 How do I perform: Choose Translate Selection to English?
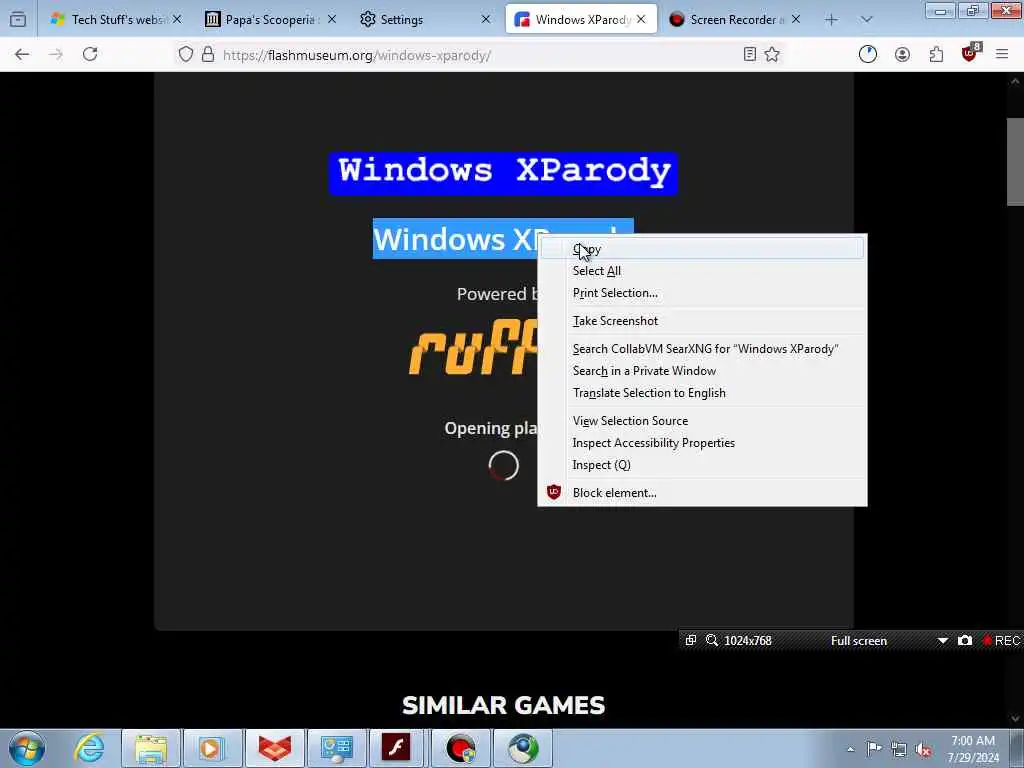[702, 392]
